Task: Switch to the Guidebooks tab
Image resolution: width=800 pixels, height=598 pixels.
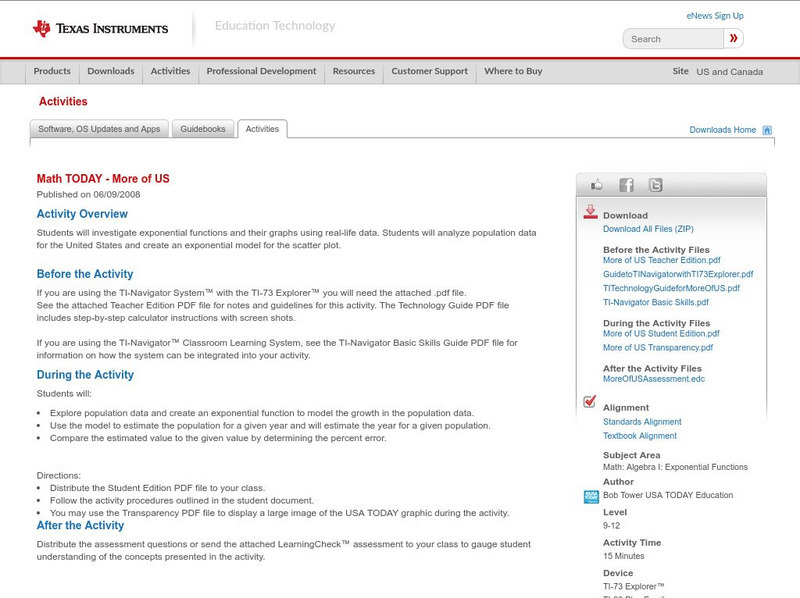Action: 203,129
